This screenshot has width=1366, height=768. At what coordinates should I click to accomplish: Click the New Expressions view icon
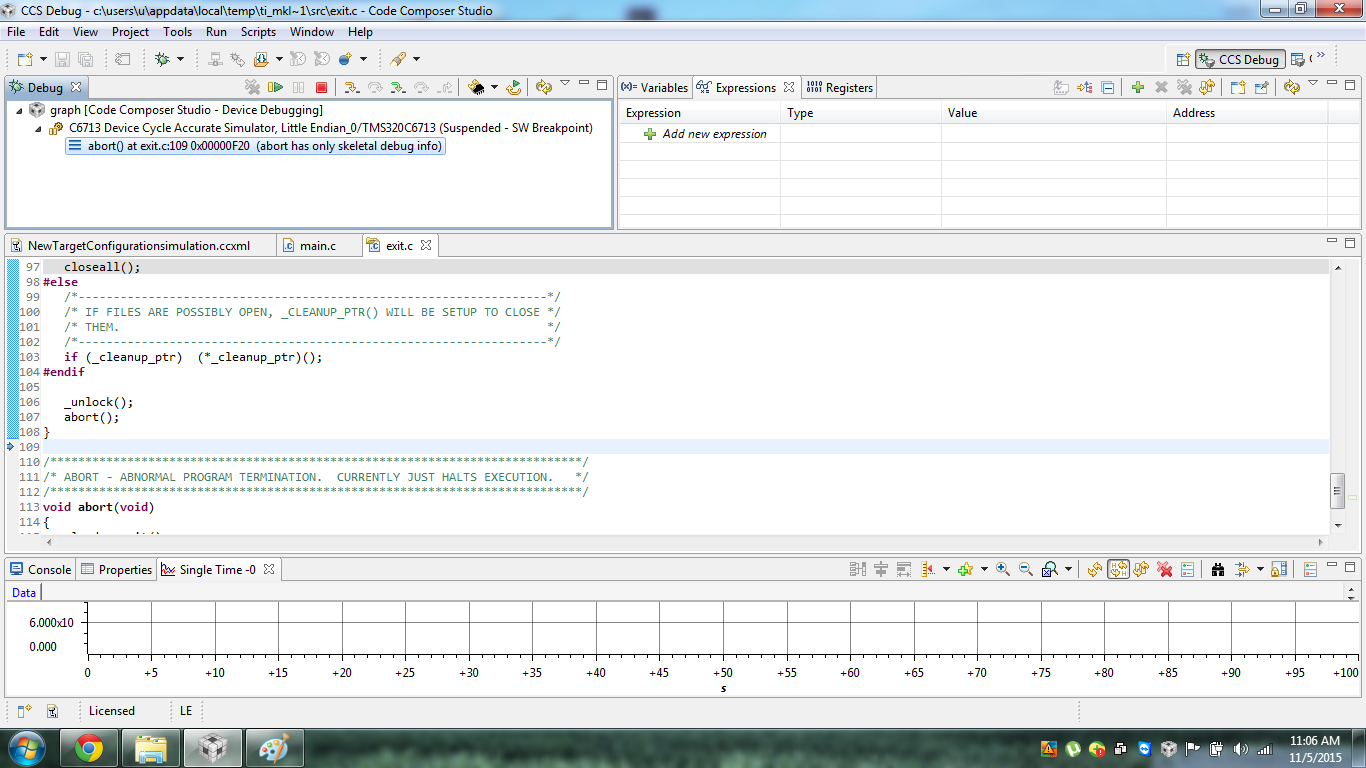(1238, 87)
